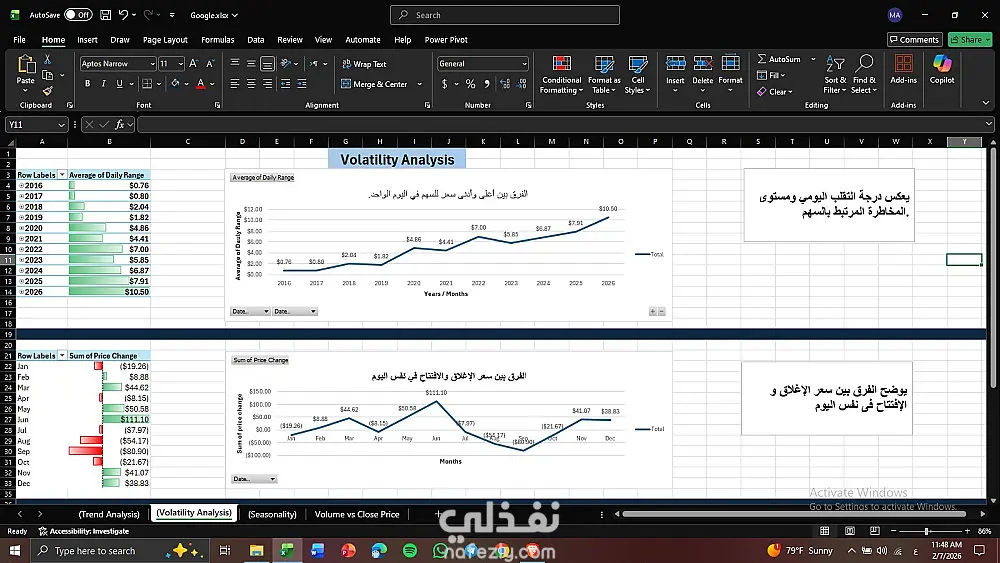Click Conditional Formatting icon
1000x563 pixels.
[x=561, y=64]
